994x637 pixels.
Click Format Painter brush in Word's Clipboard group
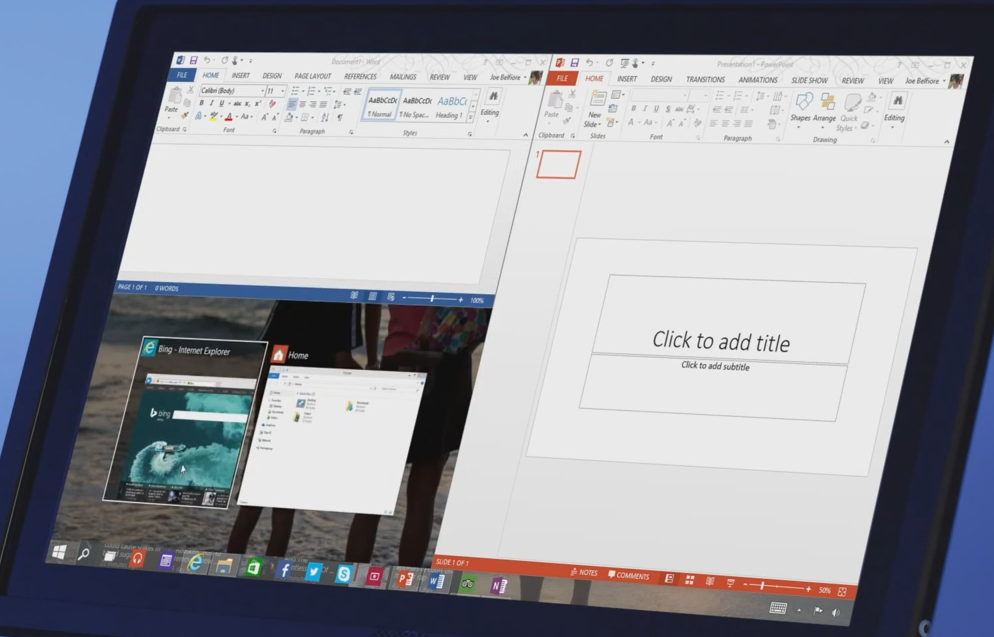tap(184, 115)
